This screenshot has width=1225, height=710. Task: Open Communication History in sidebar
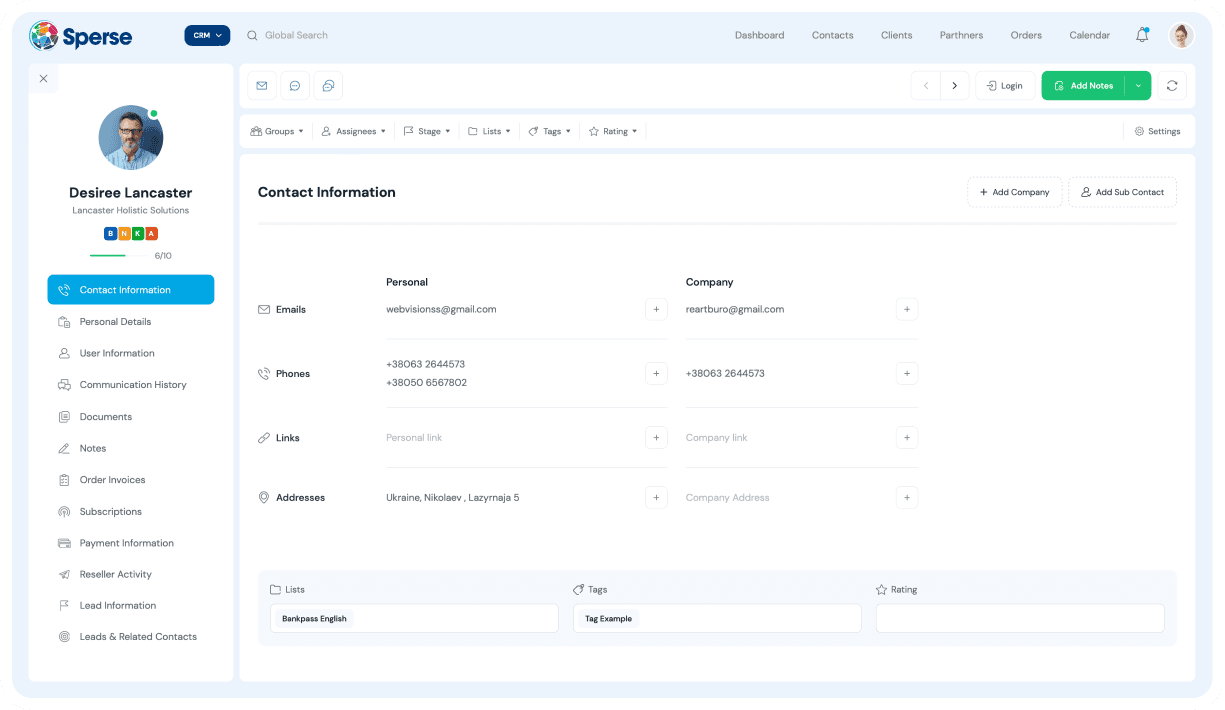(132, 385)
